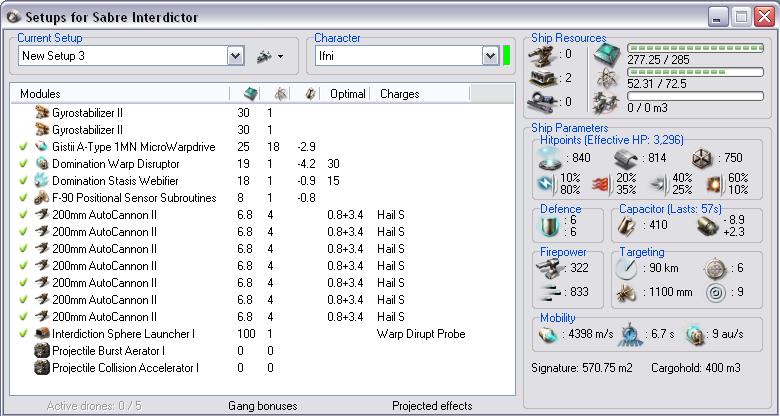Sort by the CPU column header icon
Screen dimensions: 780x416
click(x=251, y=94)
